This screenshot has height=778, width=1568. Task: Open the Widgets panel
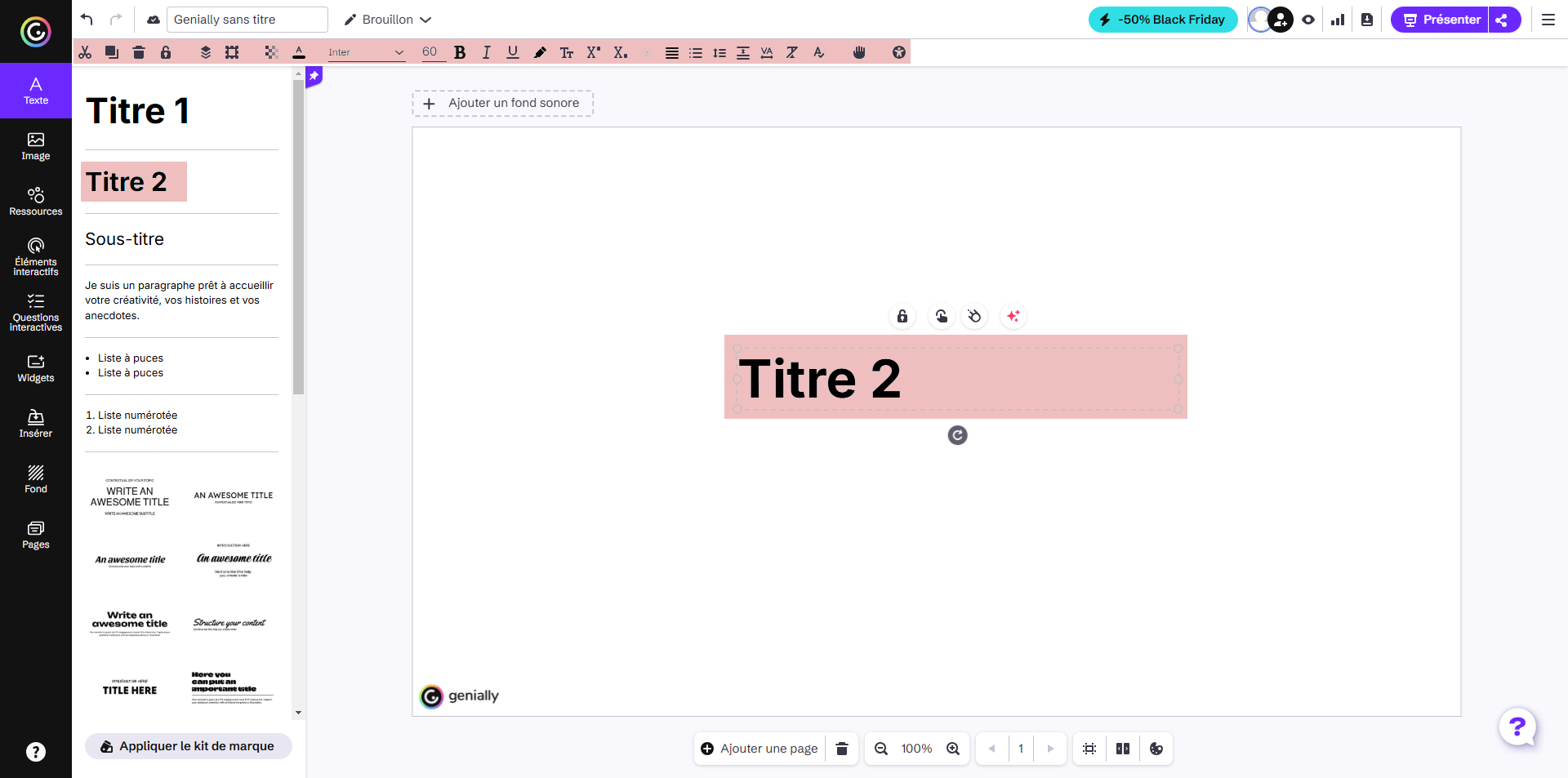click(35, 369)
